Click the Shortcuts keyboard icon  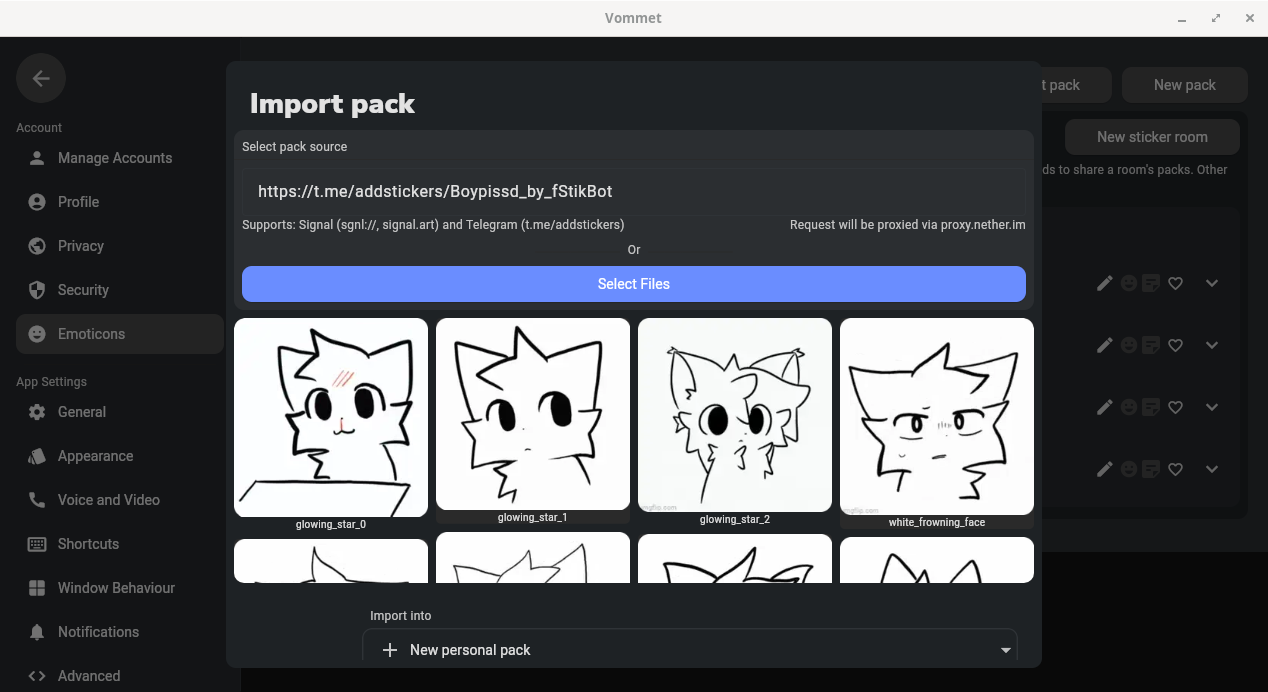(x=37, y=544)
